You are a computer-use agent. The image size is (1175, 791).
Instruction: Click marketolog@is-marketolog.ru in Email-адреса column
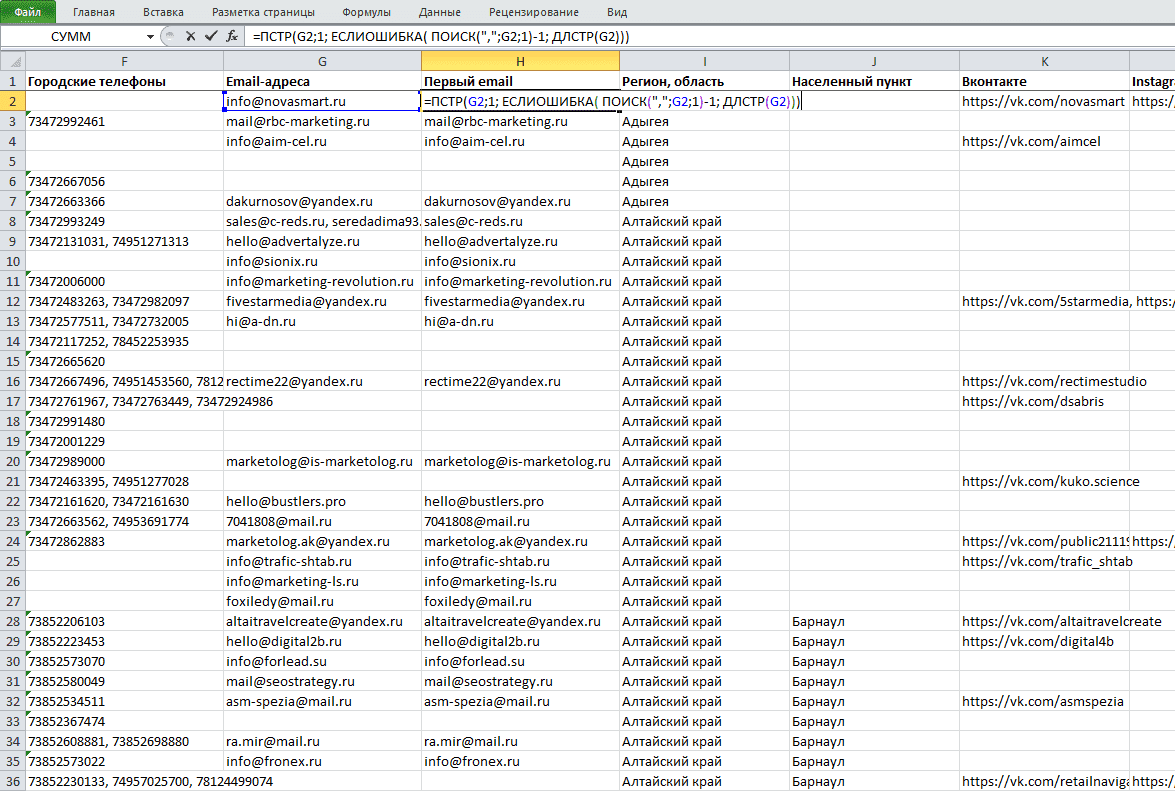tap(322, 461)
